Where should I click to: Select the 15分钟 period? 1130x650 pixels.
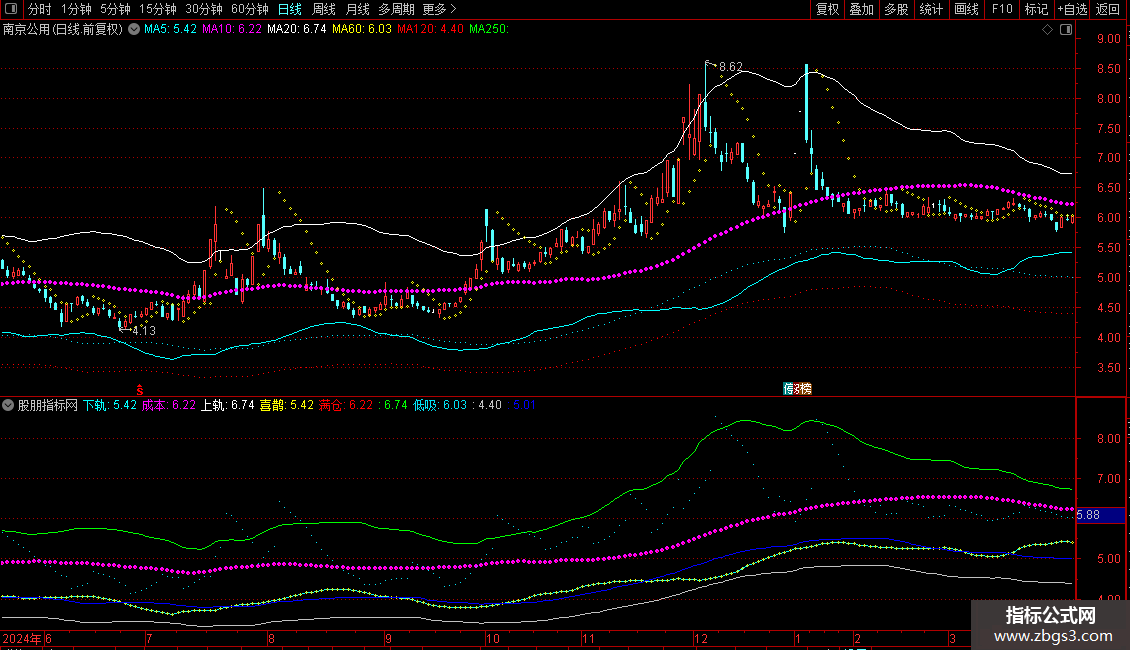(157, 9)
